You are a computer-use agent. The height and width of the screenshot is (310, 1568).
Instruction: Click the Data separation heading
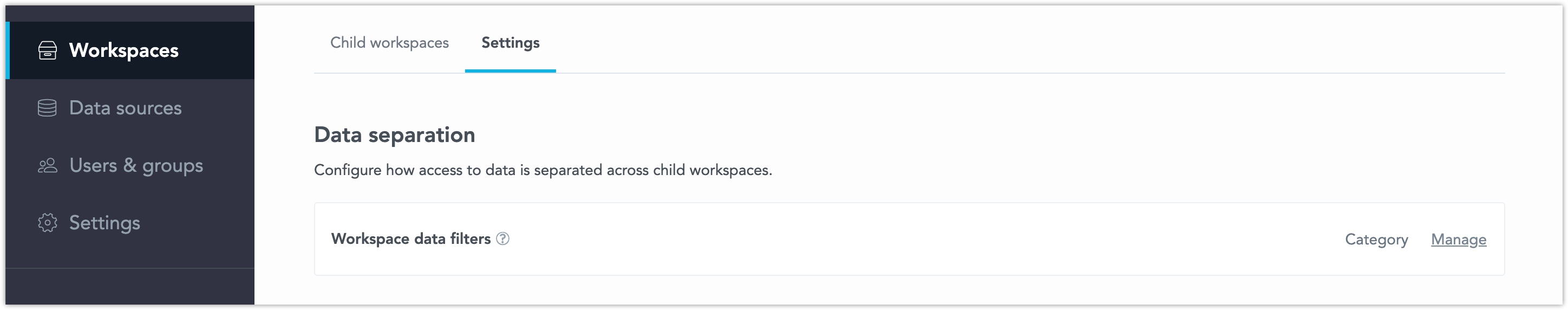tap(394, 134)
